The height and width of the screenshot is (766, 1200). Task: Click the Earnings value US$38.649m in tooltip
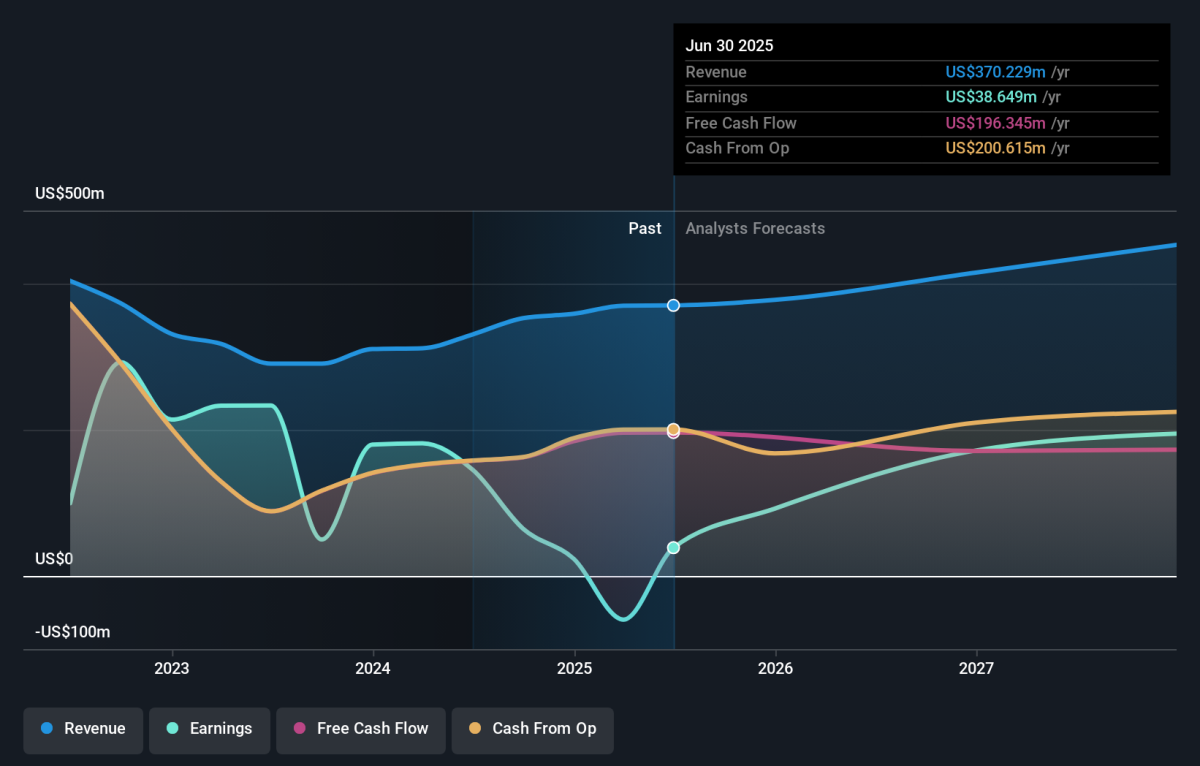pos(992,97)
